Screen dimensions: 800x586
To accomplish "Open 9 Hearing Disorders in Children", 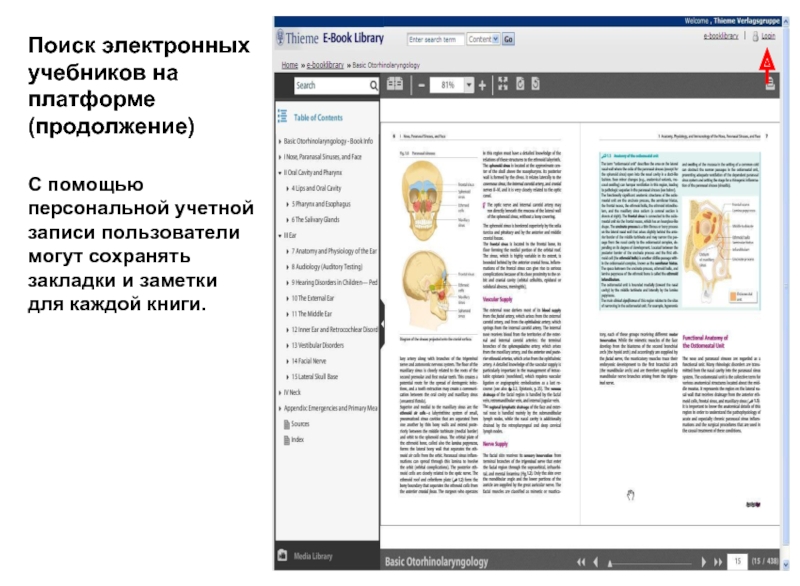I will pos(334,283).
